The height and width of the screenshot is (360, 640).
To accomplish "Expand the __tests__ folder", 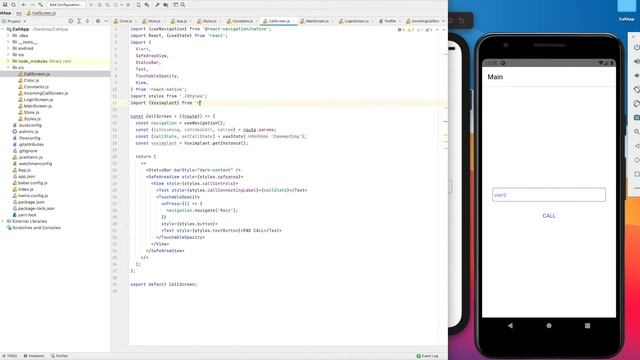I will point(8,42).
